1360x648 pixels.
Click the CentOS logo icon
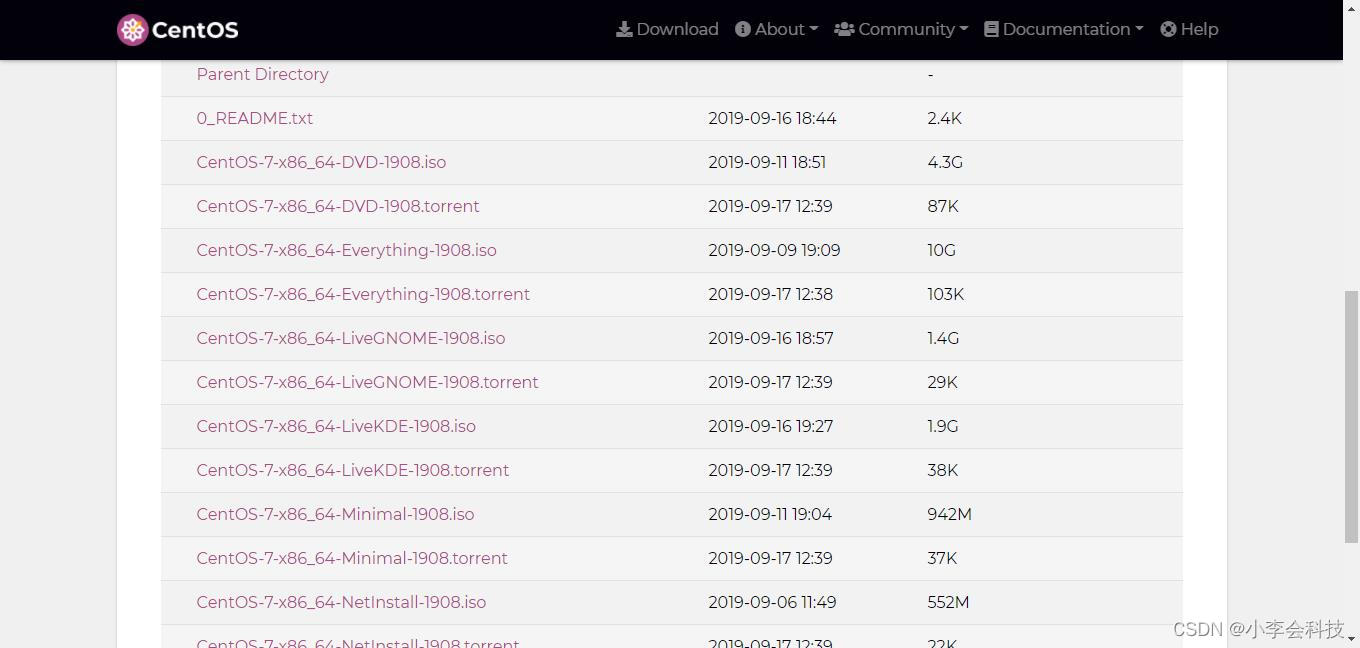pyautogui.click(x=132, y=30)
